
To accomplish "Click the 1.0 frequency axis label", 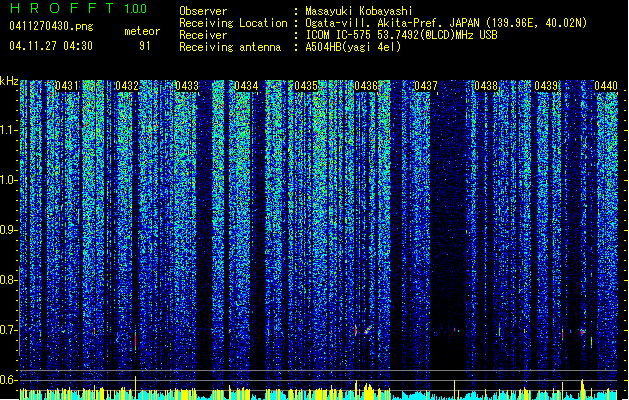I will point(9,180).
